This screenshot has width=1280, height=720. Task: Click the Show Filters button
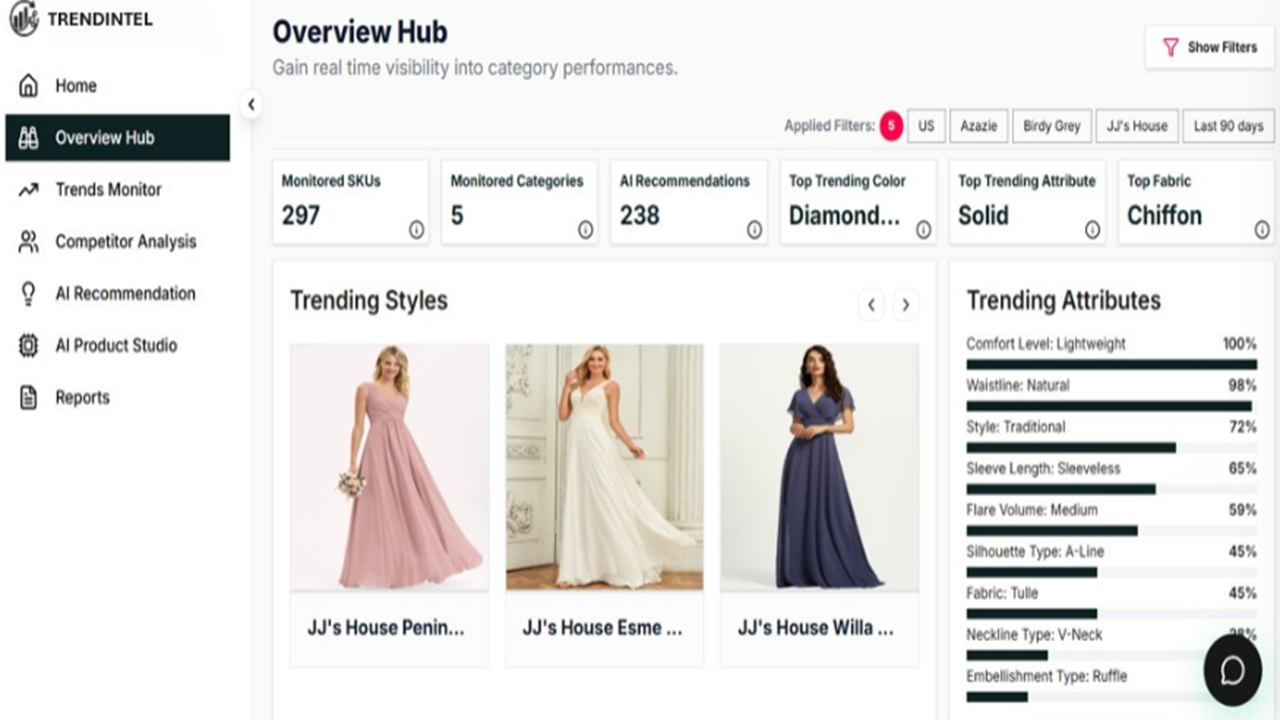[x=1210, y=47]
